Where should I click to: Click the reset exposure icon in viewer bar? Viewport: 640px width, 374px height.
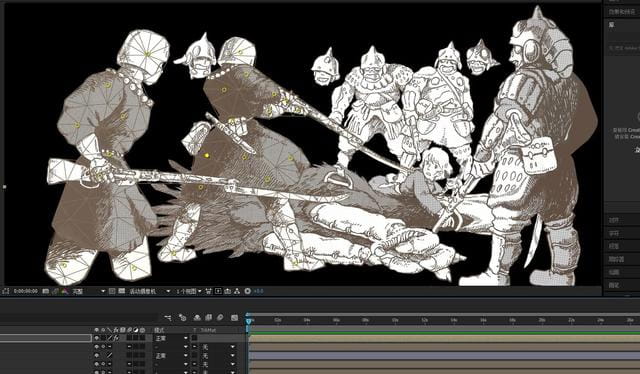pyautogui.click(x=247, y=291)
